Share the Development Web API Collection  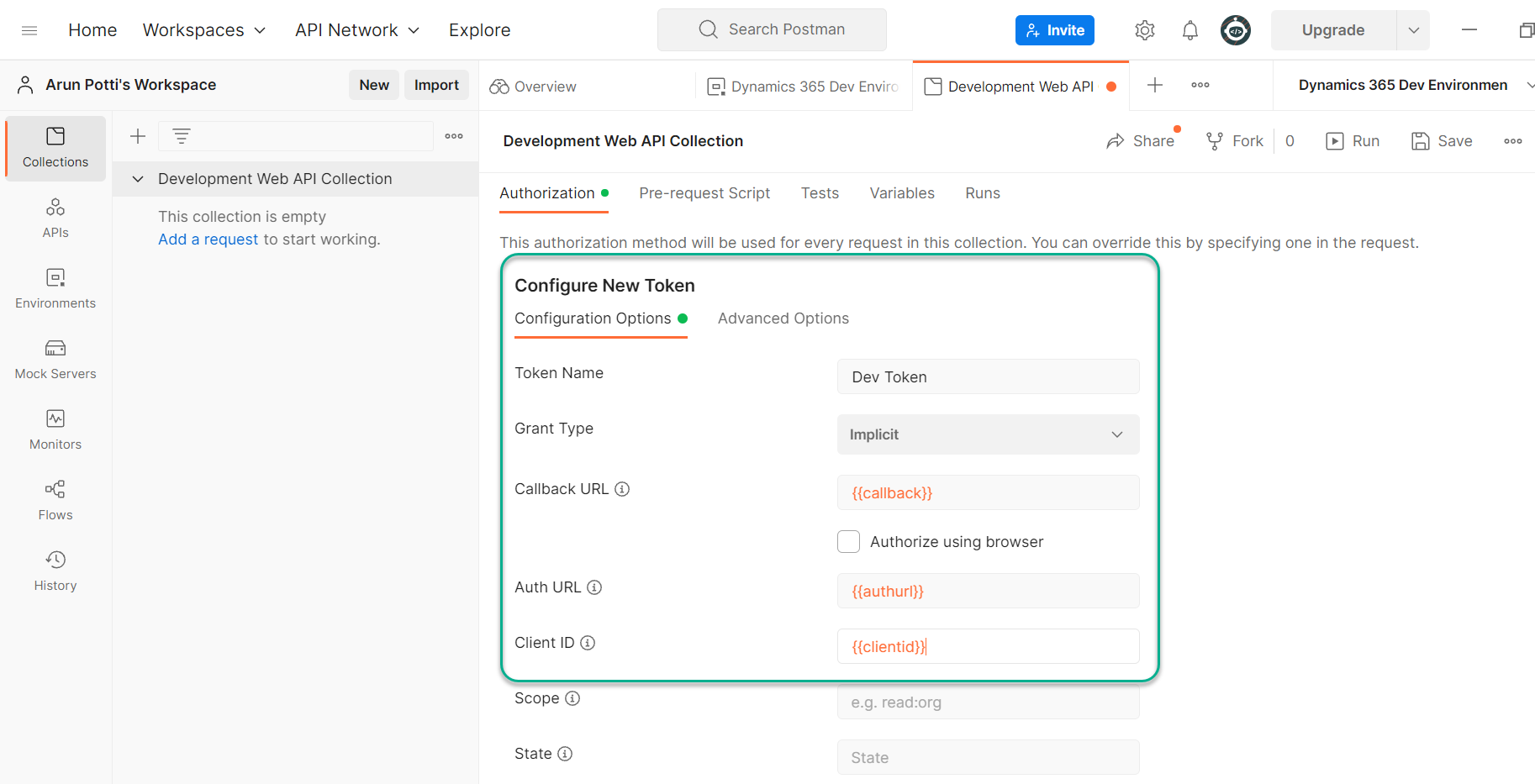click(1141, 140)
